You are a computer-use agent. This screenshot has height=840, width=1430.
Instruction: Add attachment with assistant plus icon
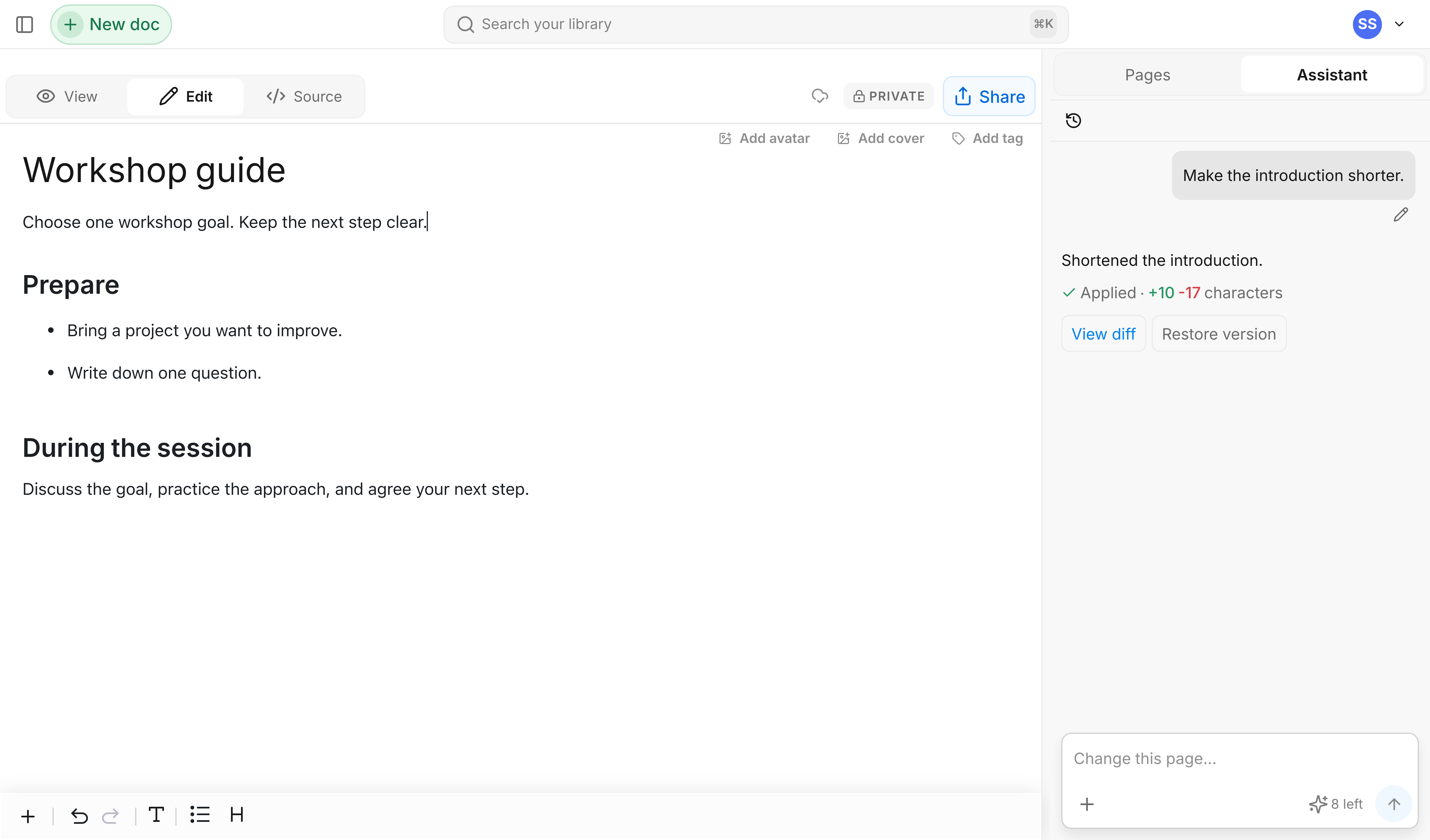click(x=1087, y=804)
